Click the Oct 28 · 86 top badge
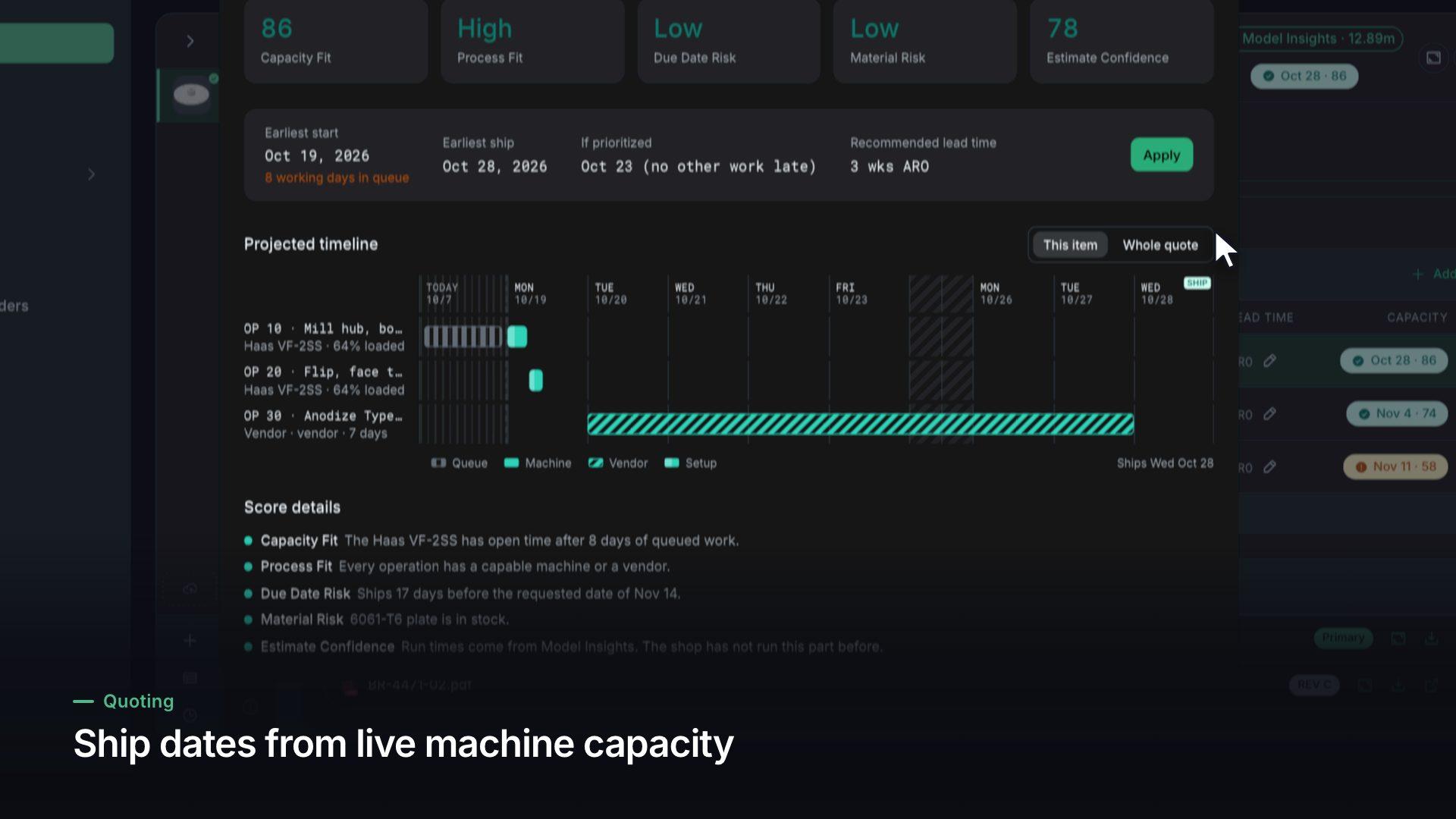 click(1304, 76)
